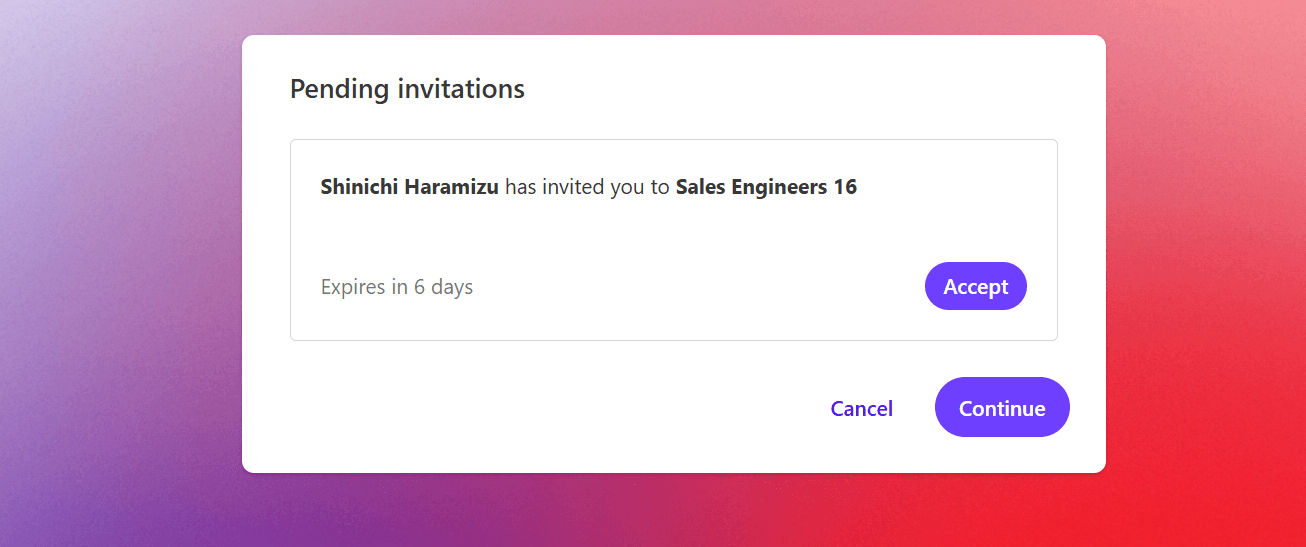Click empty card area left of Accept
The height and width of the screenshot is (547, 1306).
[700, 287]
